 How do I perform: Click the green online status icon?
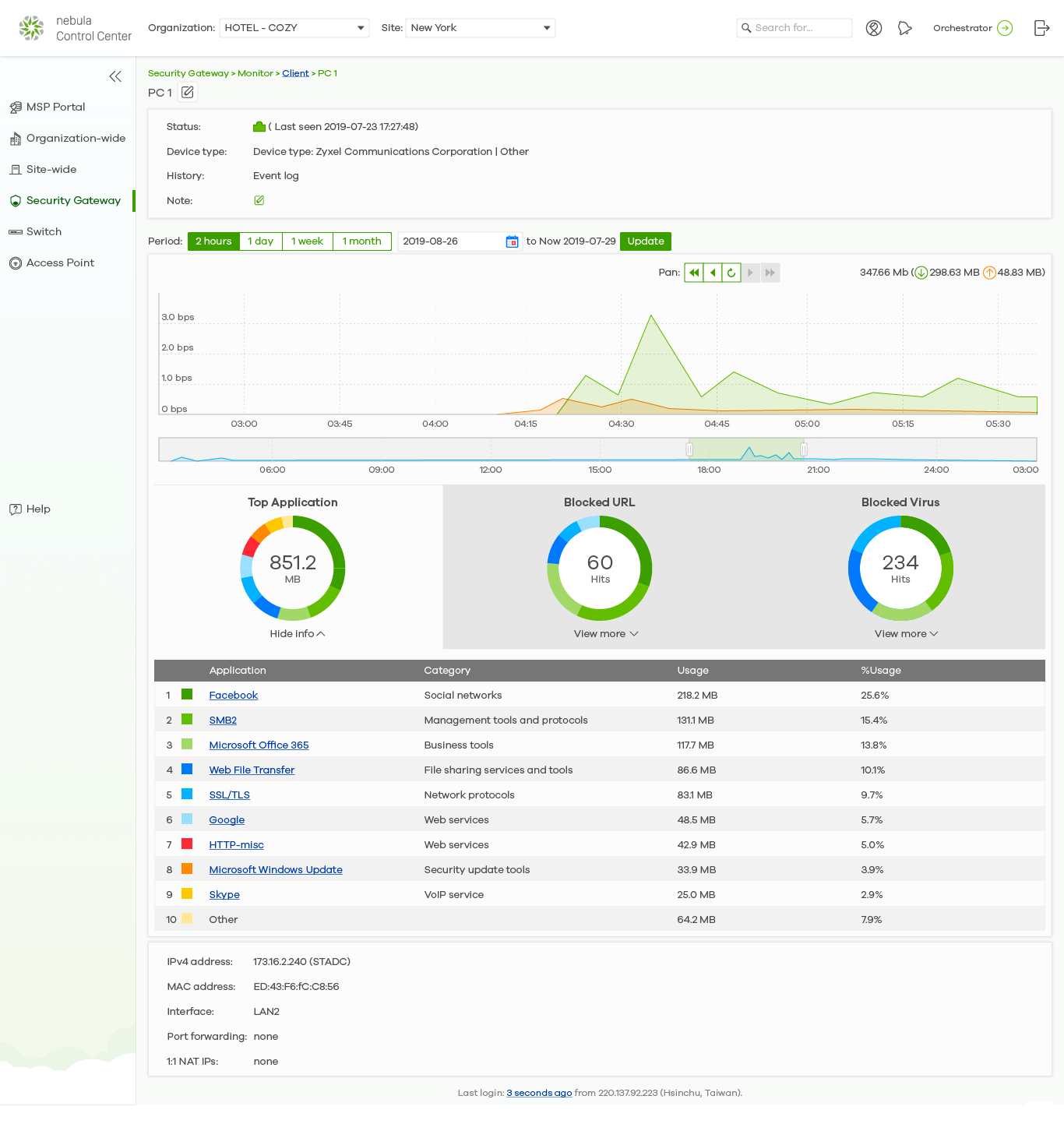click(259, 126)
